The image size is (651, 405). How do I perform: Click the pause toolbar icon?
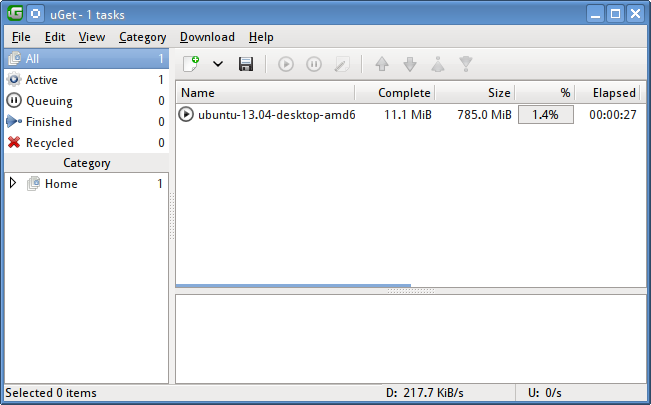click(x=314, y=64)
